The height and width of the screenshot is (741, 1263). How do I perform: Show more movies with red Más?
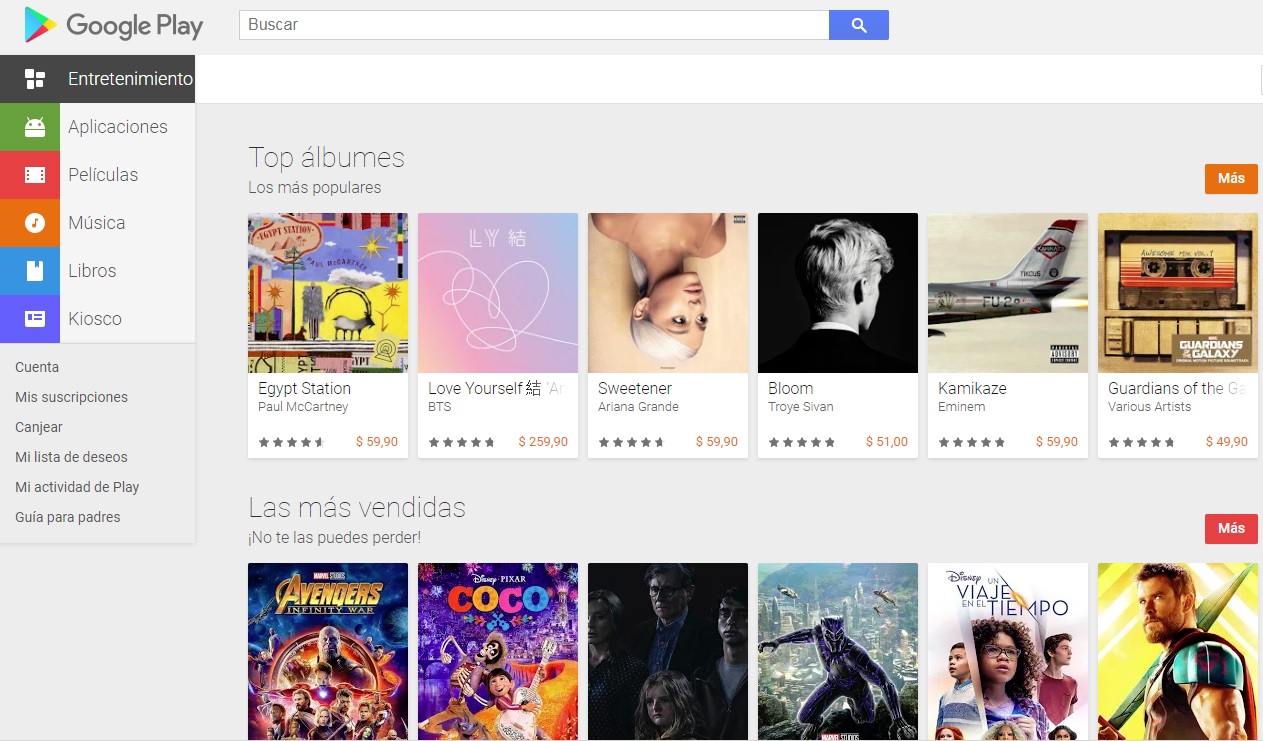1231,528
